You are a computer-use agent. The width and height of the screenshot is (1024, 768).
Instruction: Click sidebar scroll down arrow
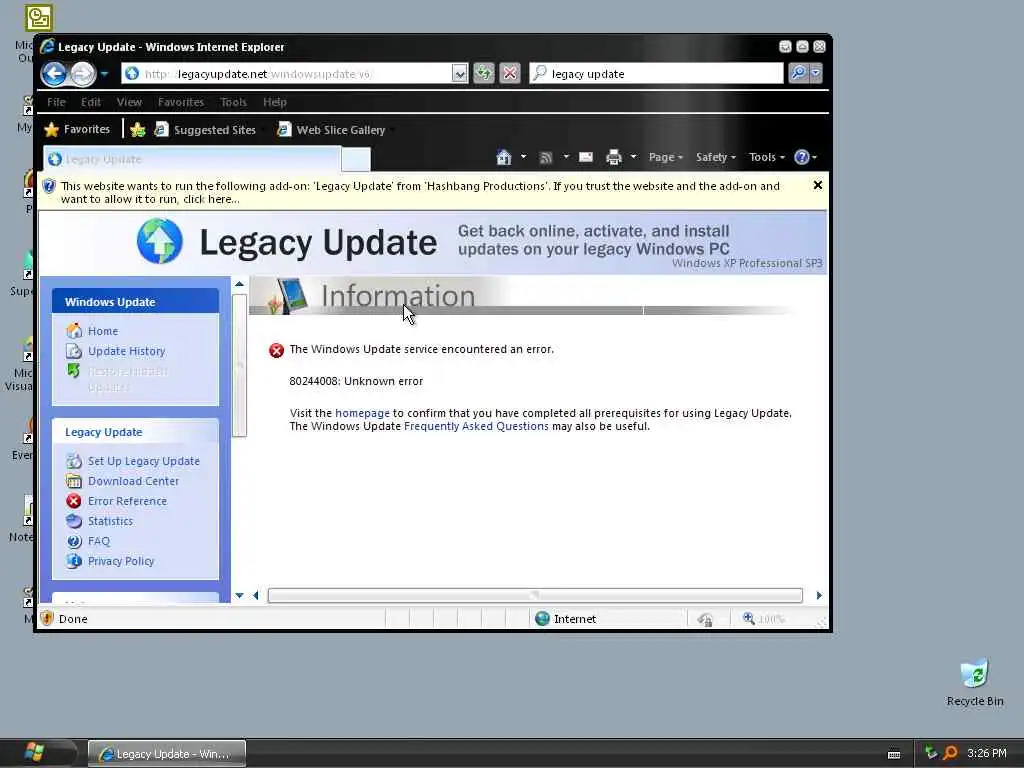click(239, 596)
